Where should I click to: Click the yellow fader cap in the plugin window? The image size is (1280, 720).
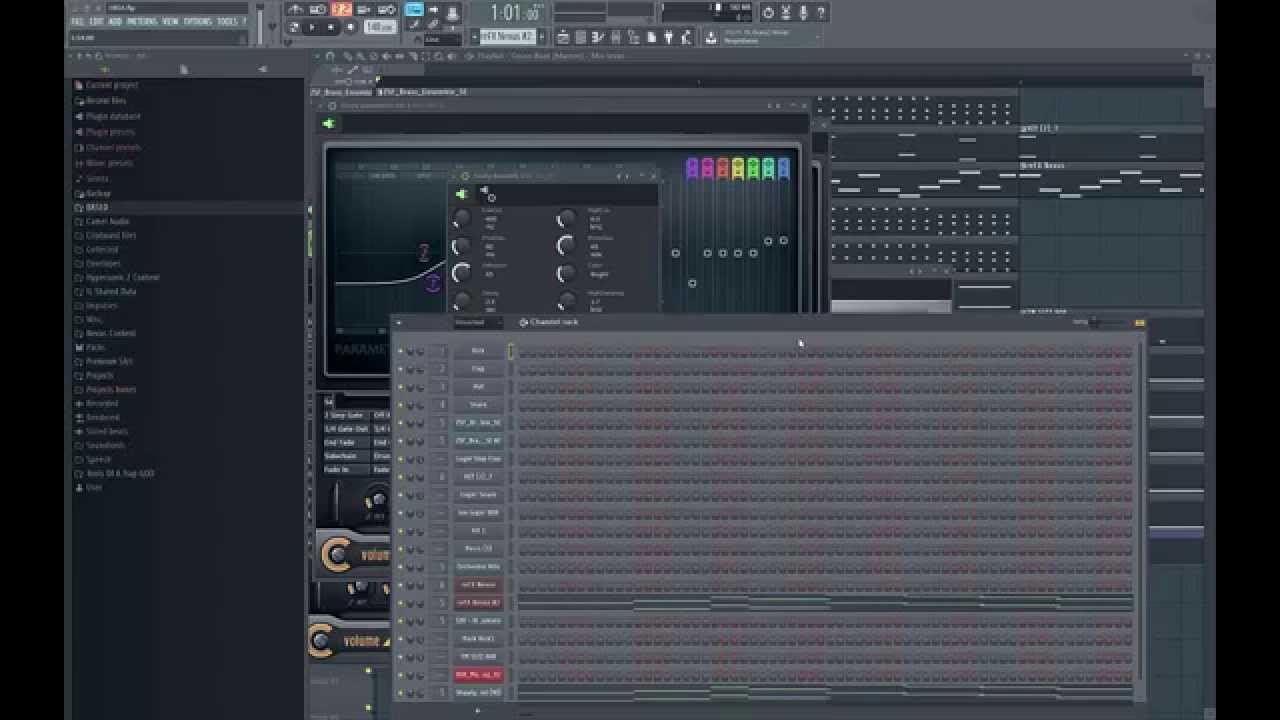pyautogui.click(x=738, y=167)
